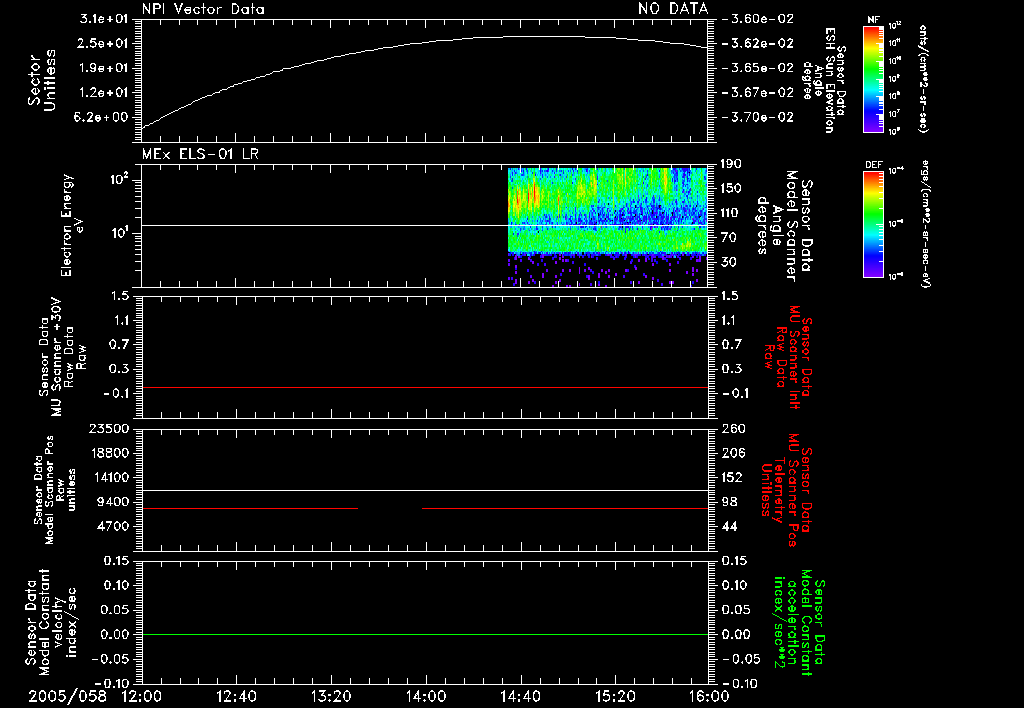Click the -3.67e-02 elevation axis value

click(758, 93)
